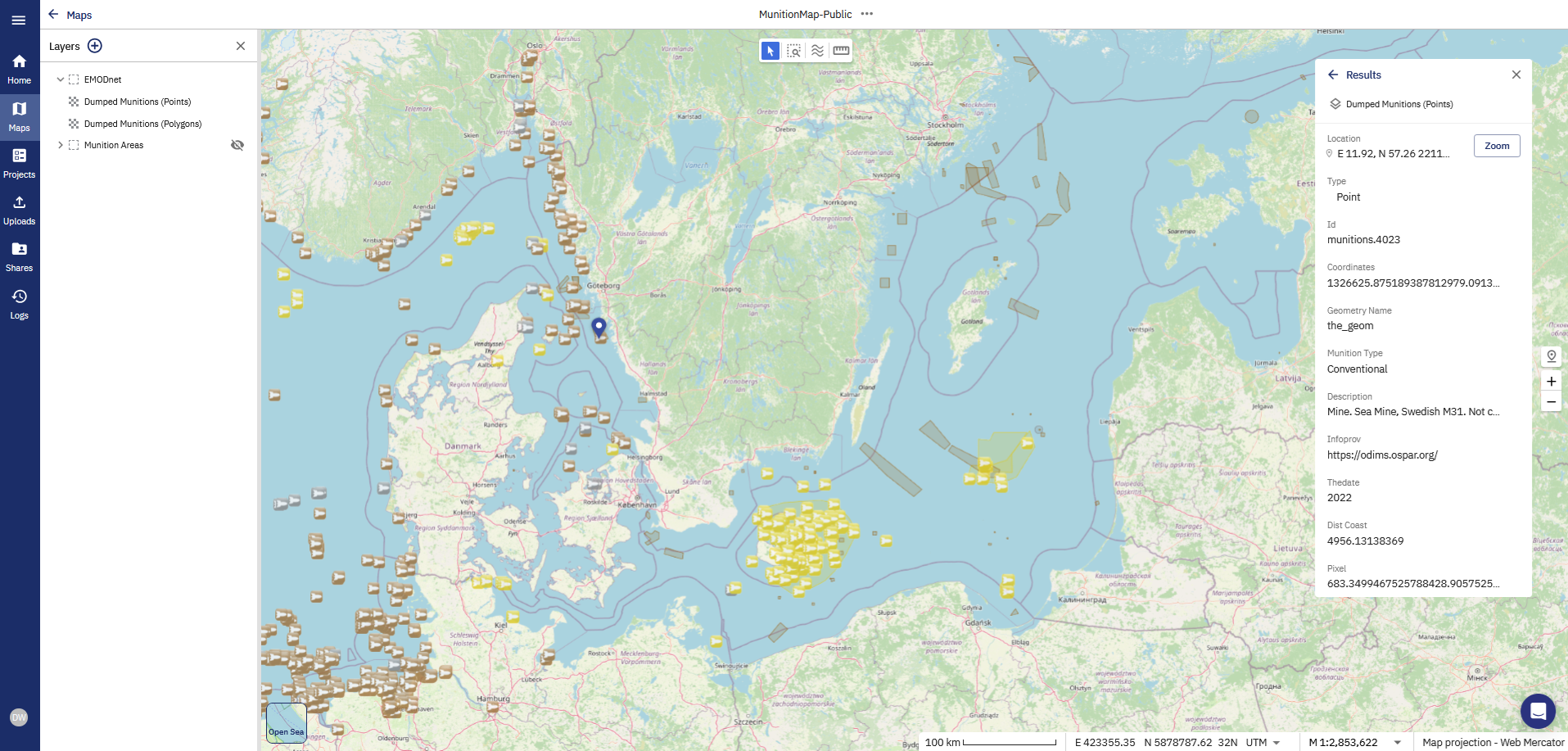
Task: Zoom out the map with minus
Action: click(1551, 402)
